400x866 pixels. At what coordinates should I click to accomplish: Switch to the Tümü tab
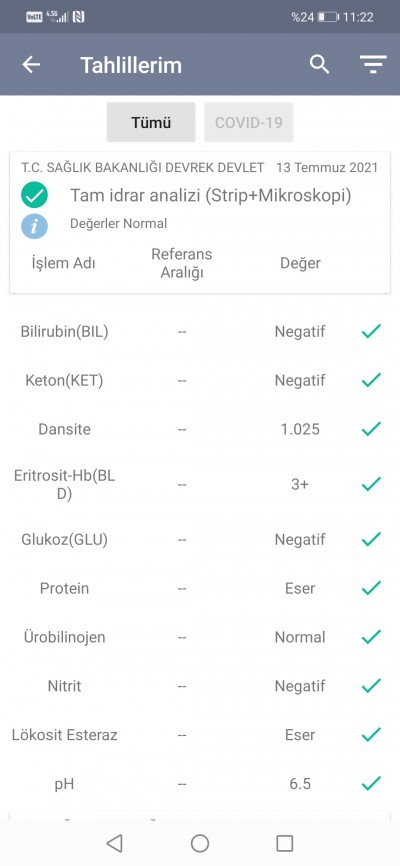(x=151, y=122)
